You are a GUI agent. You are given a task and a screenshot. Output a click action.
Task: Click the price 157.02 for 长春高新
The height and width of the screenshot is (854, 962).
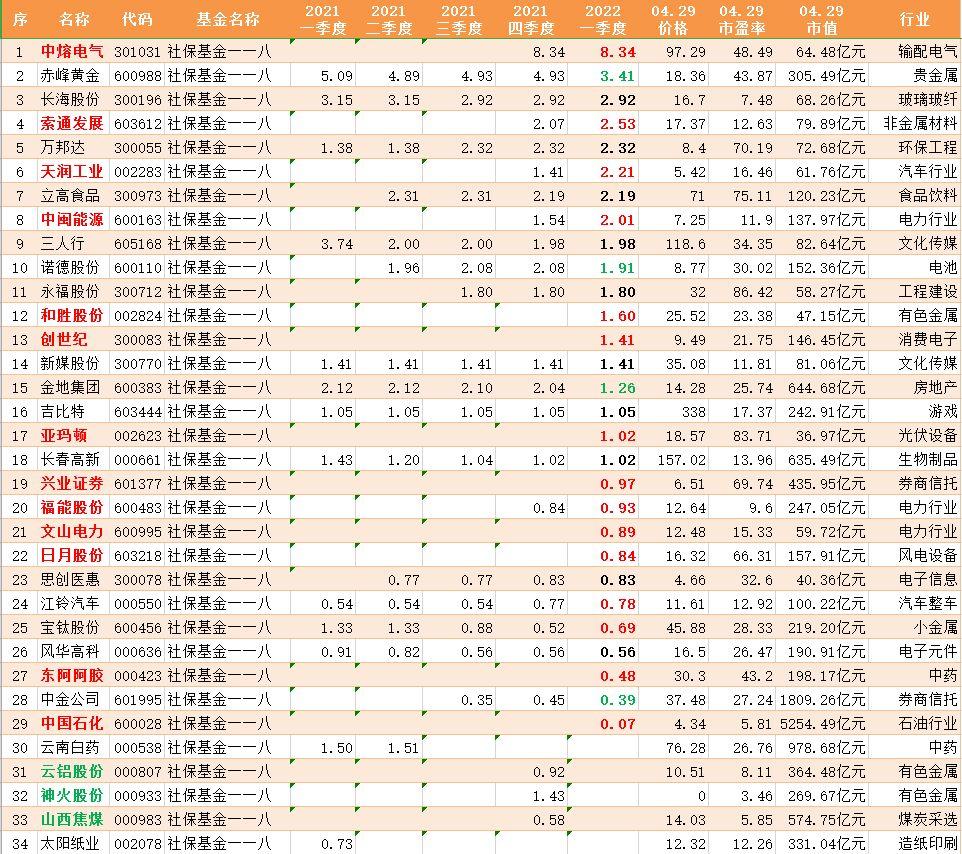click(682, 460)
